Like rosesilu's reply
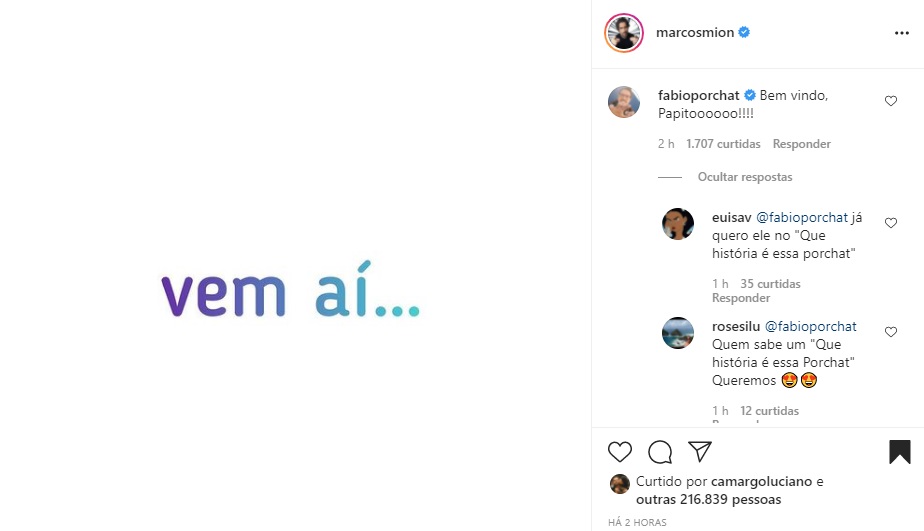 891,332
